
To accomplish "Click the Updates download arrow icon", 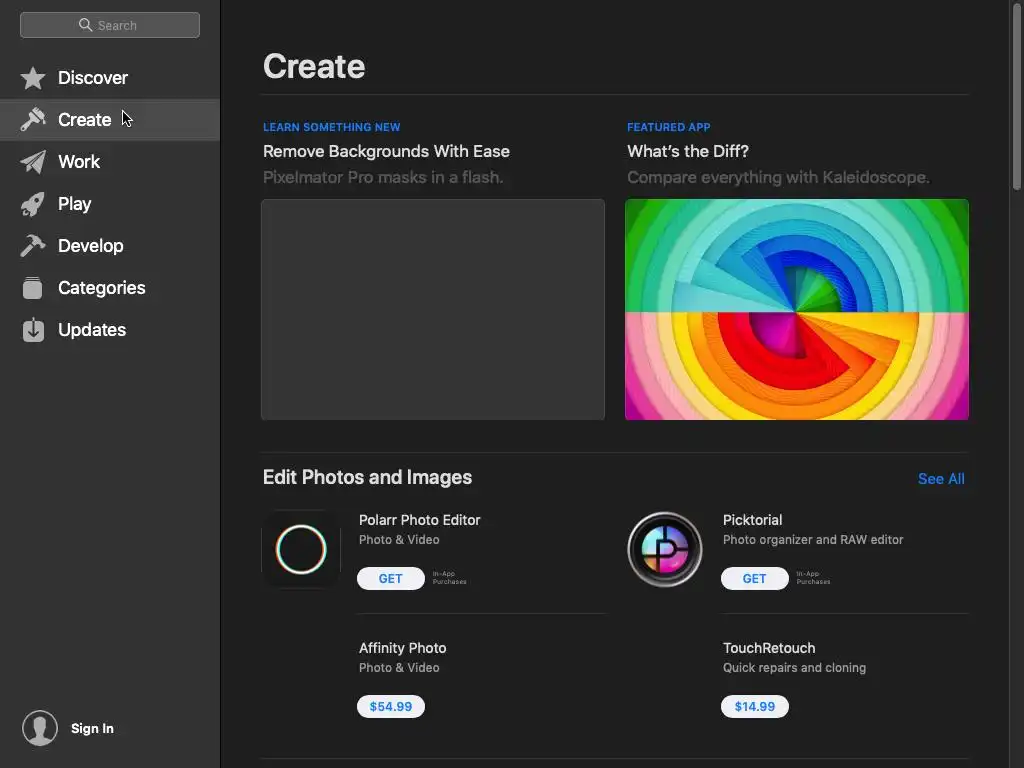I will (33, 330).
